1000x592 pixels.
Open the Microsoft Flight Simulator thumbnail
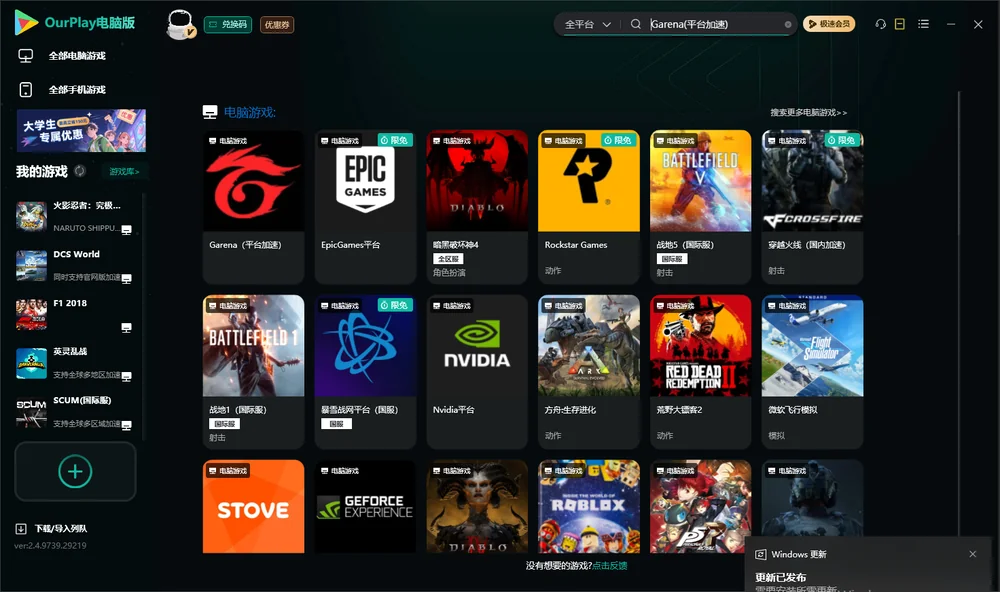[x=812, y=346]
